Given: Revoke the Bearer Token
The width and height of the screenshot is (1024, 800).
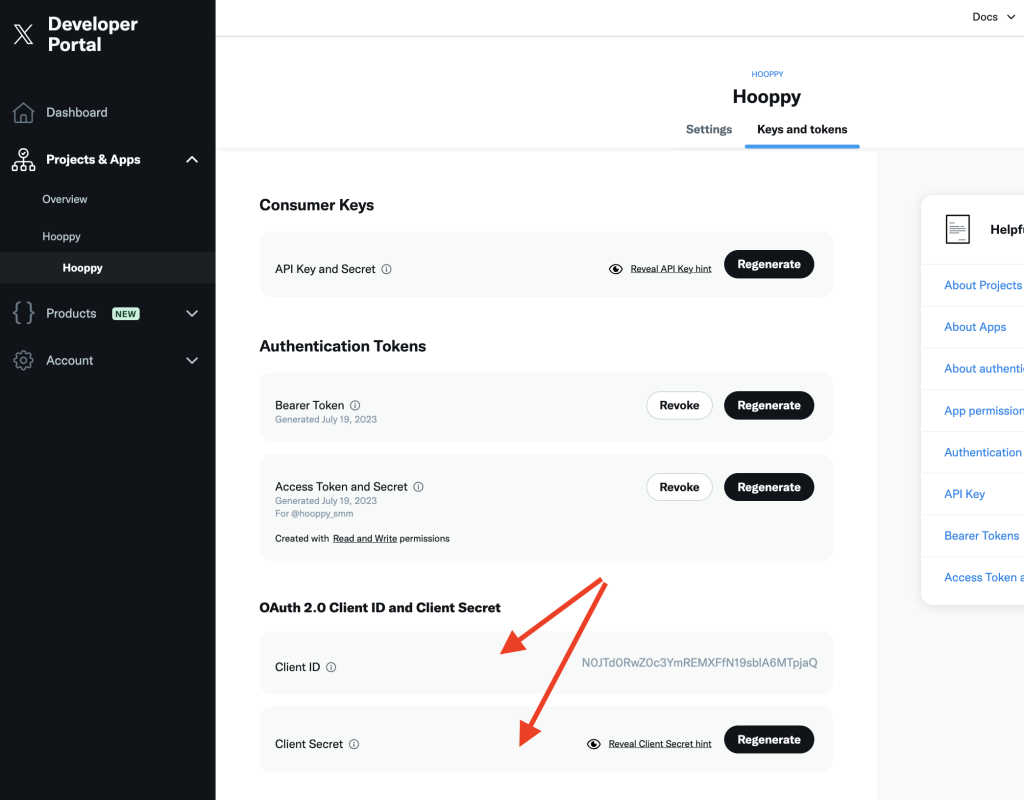Looking at the screenshot, I should coord(679,405).
